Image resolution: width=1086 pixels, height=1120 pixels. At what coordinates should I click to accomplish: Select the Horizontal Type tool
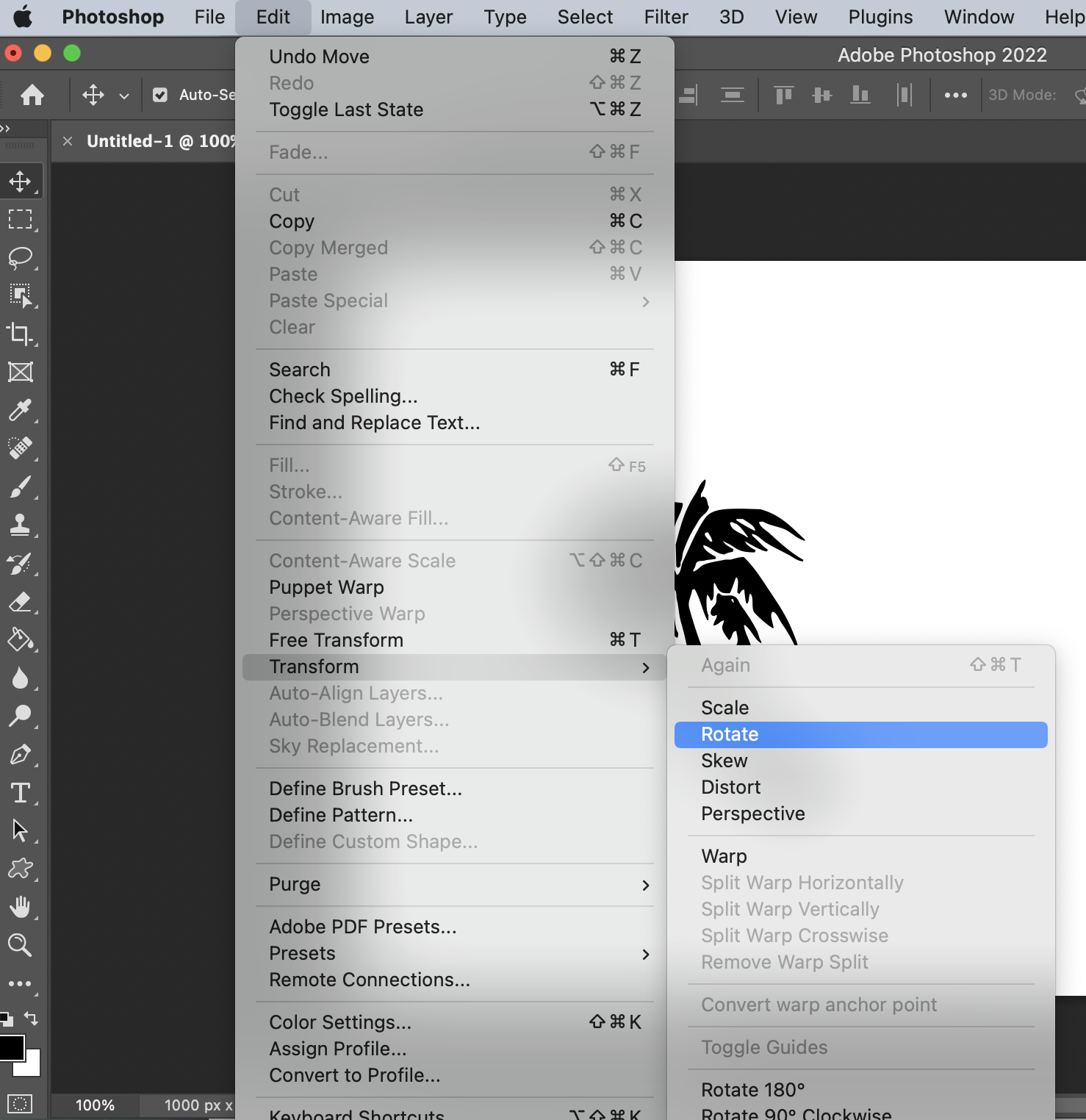[21, 793]
